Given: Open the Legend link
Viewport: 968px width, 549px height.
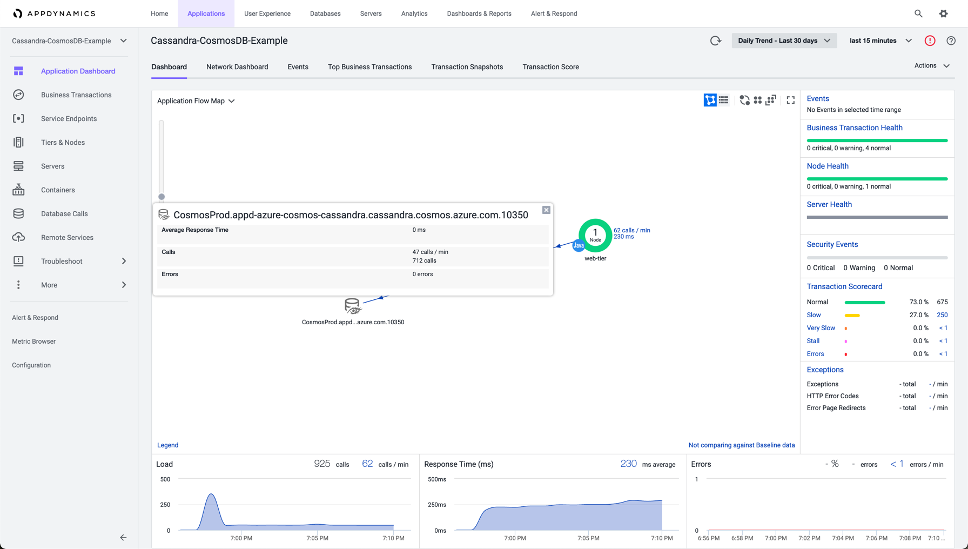Looking at the screenshot, I should (x=168, y=445).
